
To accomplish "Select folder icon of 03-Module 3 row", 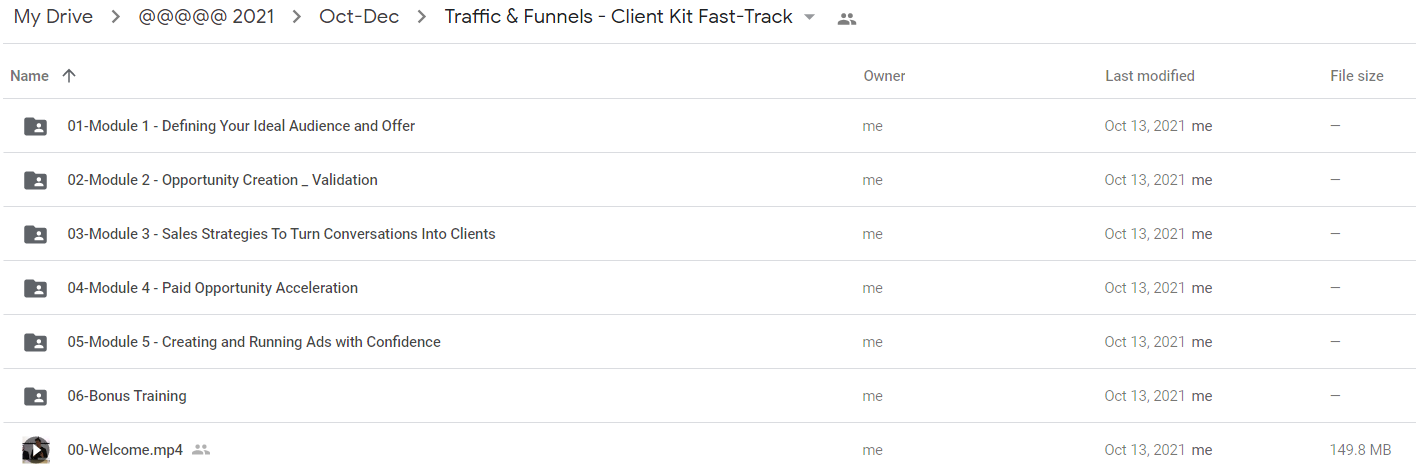I will 35,234.
